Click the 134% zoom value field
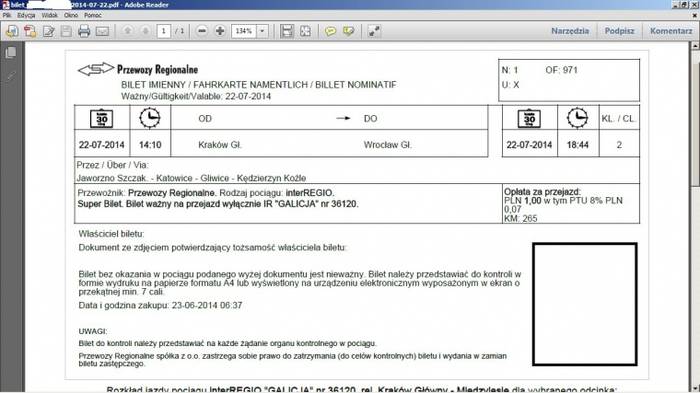 click(x=244, y=31)
